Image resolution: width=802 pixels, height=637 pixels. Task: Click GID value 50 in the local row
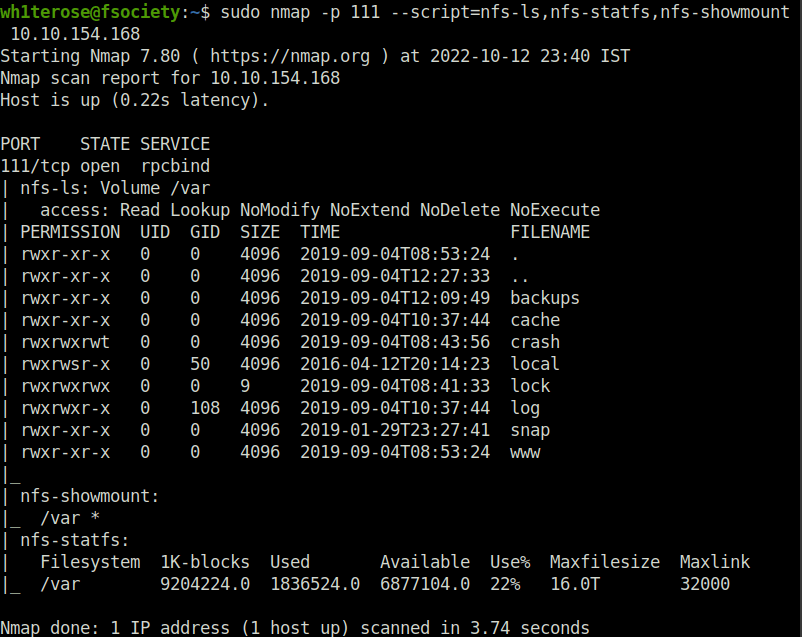coord(200,364)
